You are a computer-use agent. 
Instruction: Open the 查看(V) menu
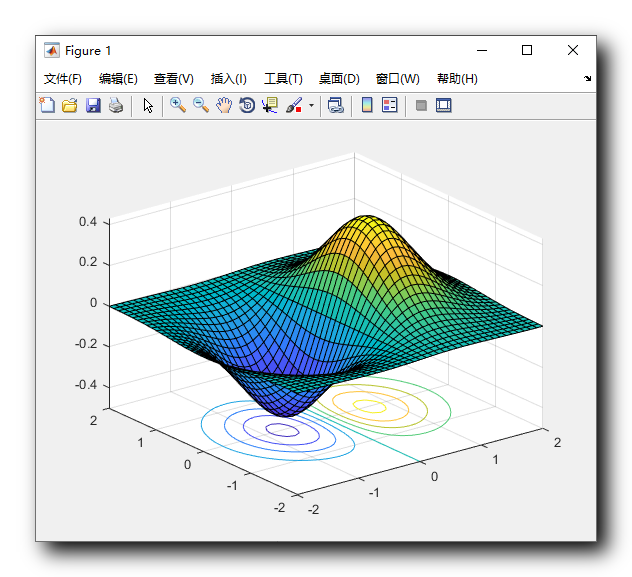point(174,79)
